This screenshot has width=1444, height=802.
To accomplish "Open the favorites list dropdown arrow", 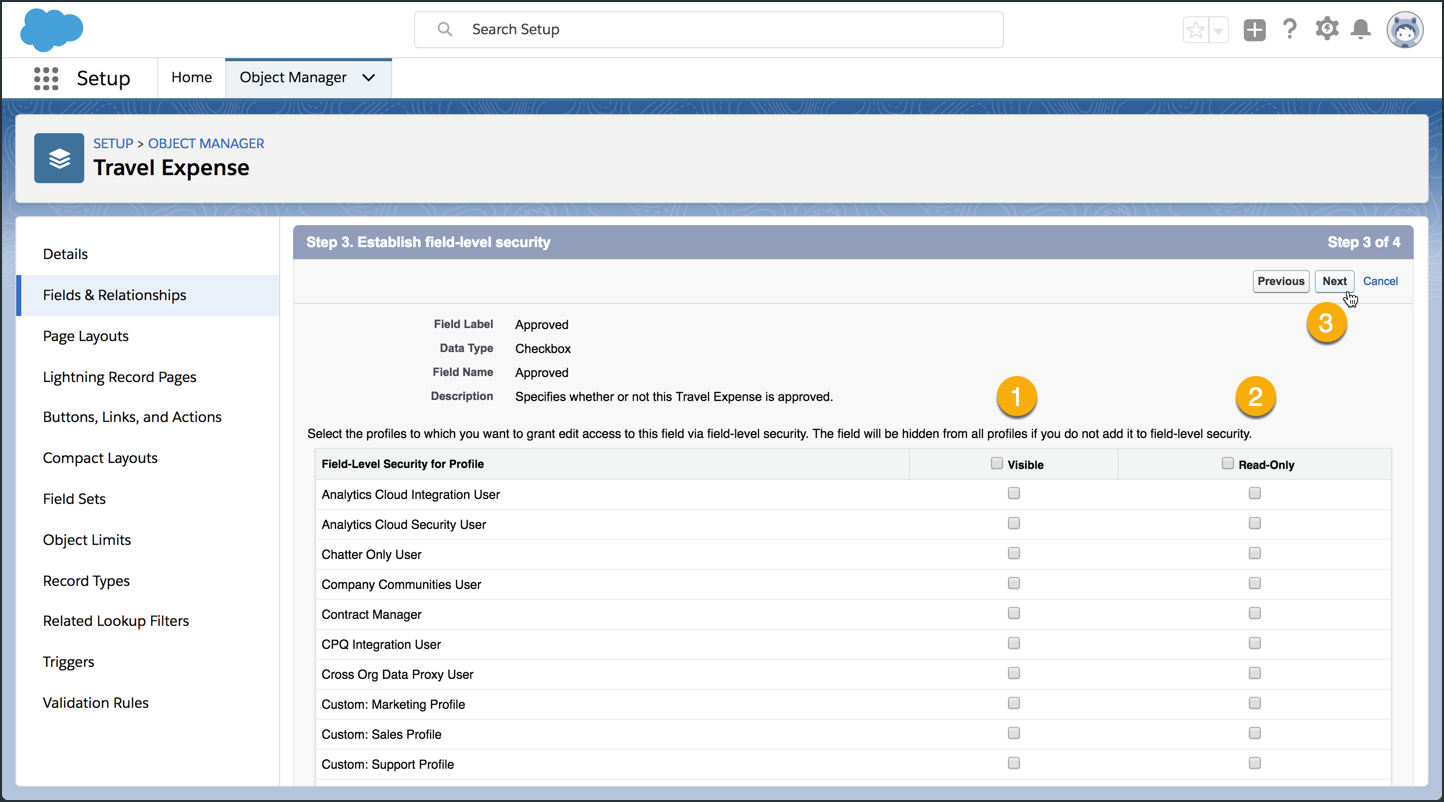I will pyautogui.click(x=1218, y=30).
